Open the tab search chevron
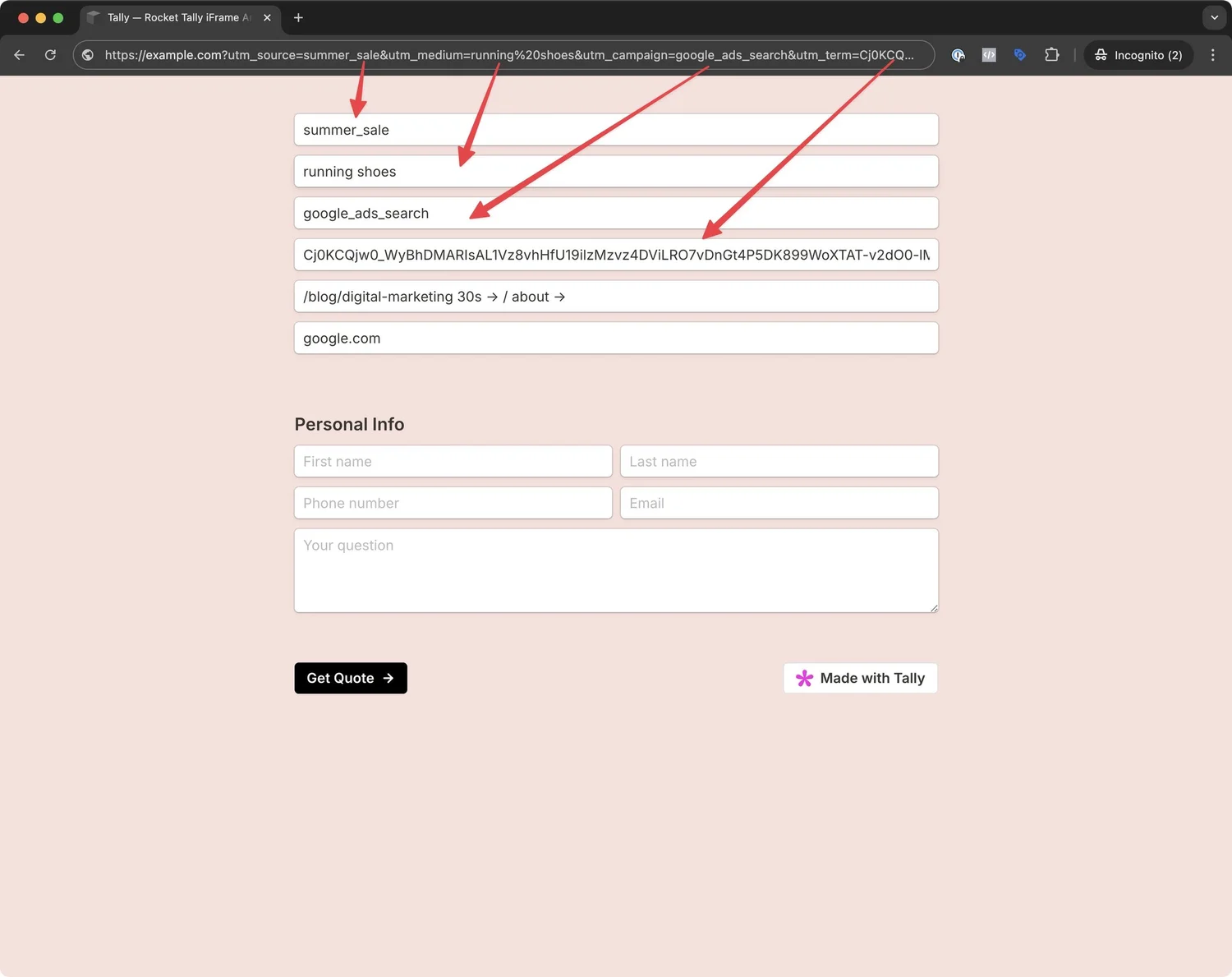 [x=1214, y=17]
